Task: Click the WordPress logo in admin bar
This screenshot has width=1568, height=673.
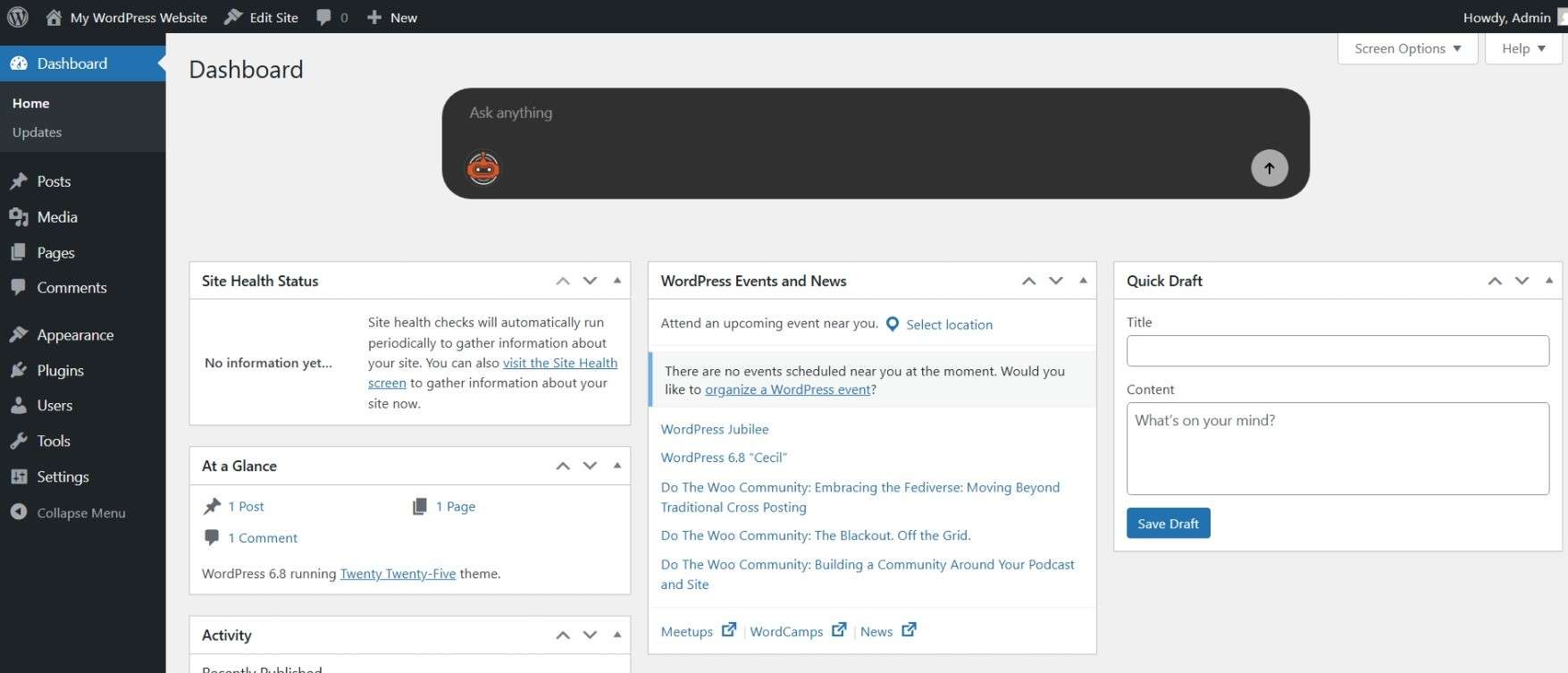Action: coord(18,17)
